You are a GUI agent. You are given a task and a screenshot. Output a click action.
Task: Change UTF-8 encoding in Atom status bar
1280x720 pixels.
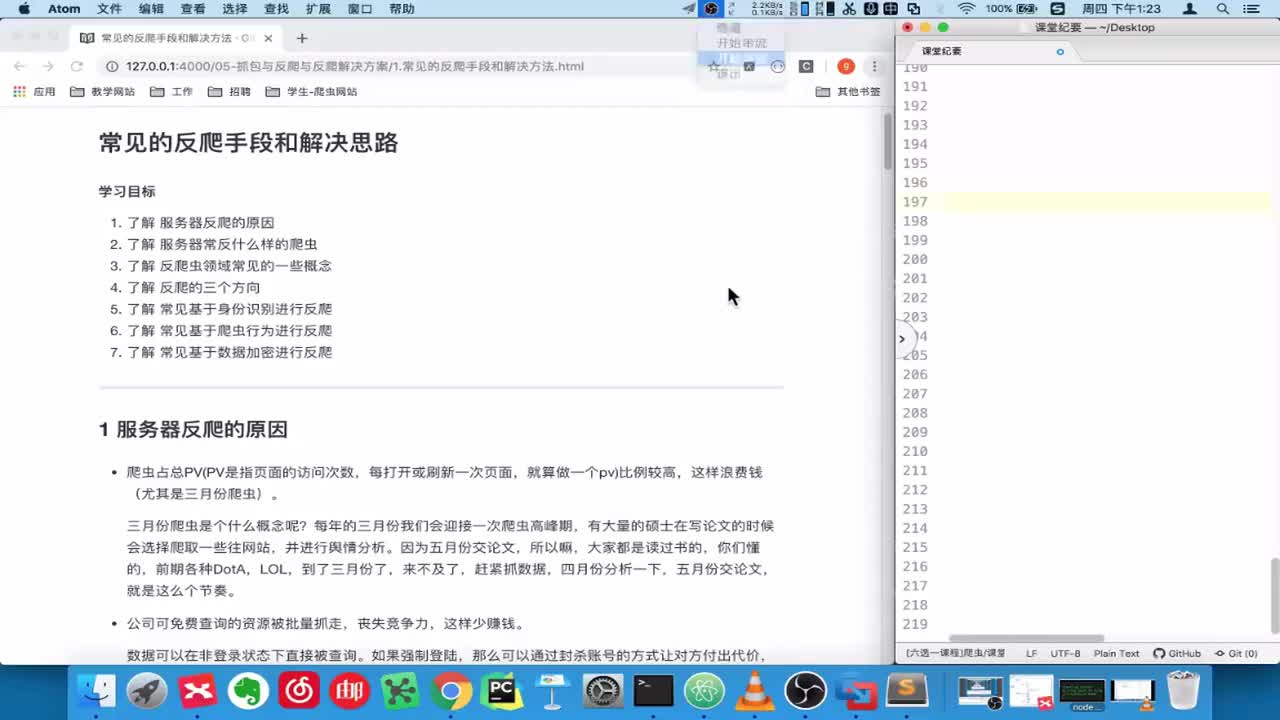tap(1065, 653)
